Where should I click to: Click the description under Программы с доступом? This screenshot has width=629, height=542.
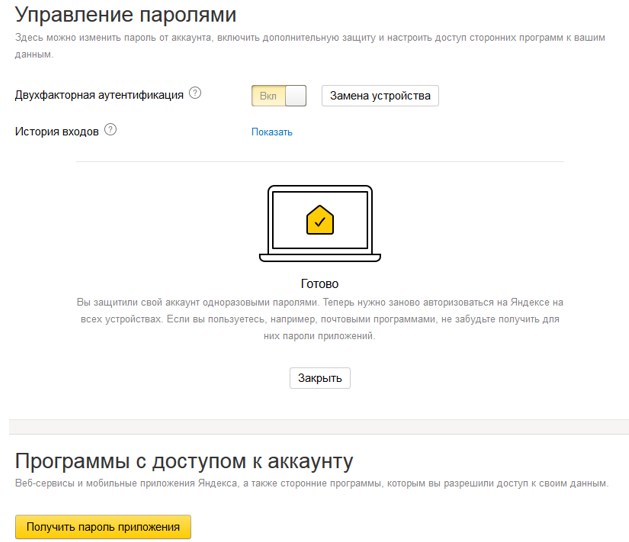click(x=310, y=484)
